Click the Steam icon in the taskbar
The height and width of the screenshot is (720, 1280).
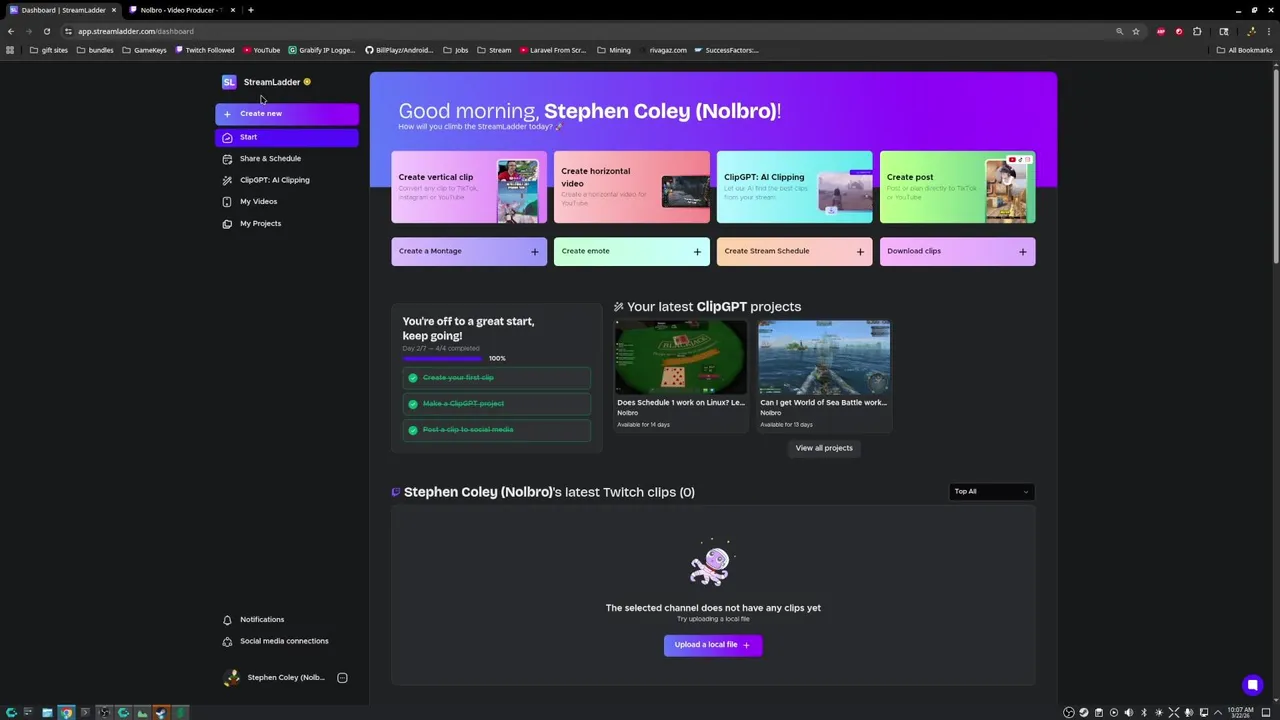[x=161, y=713]
